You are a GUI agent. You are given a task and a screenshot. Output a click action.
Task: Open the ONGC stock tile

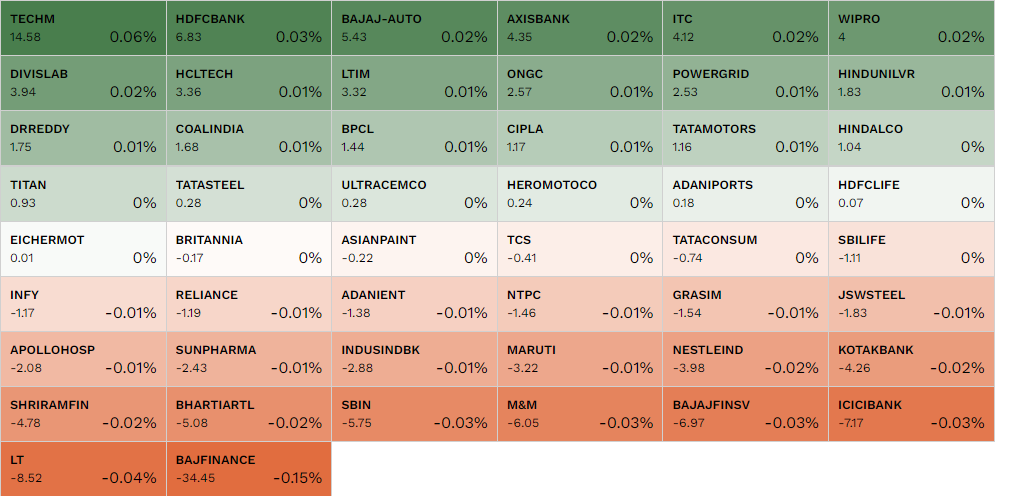pyautogui.click(x=580, y=83)
